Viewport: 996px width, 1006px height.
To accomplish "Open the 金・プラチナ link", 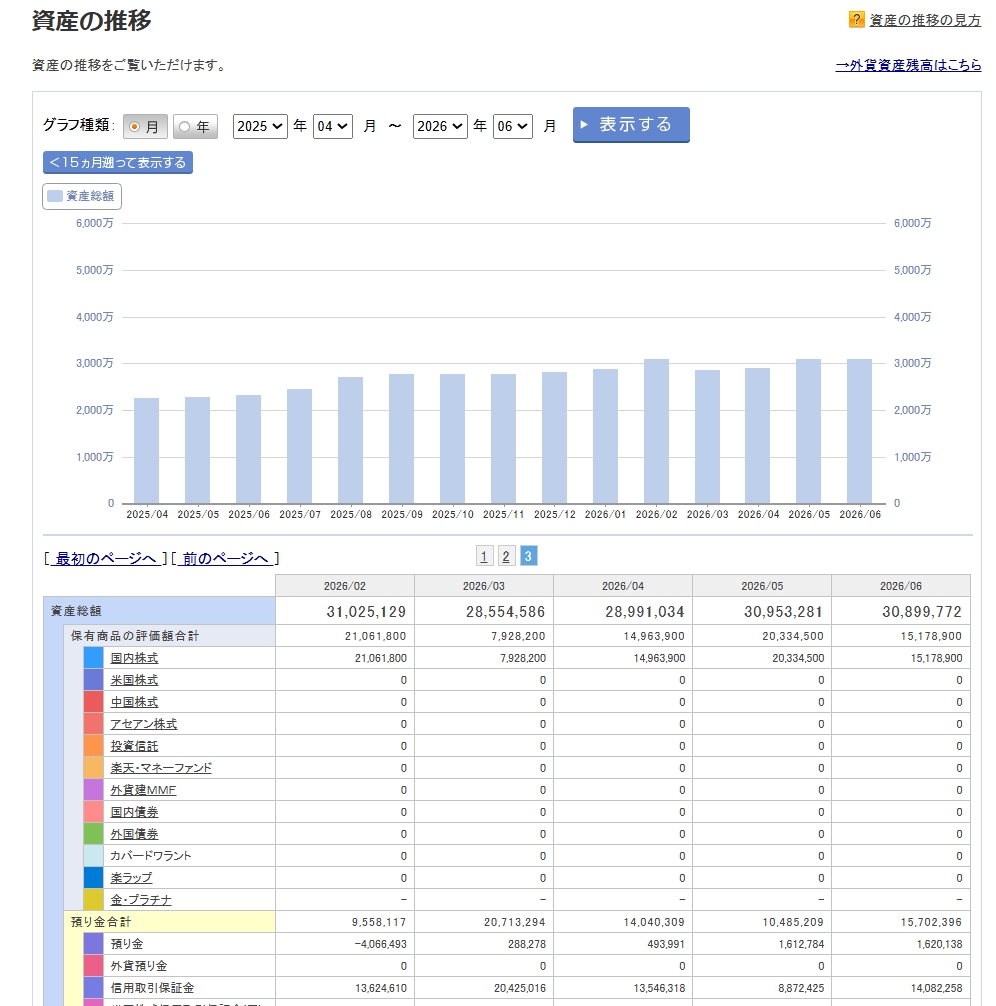I will pyautogui.click(x=141, y=899).
